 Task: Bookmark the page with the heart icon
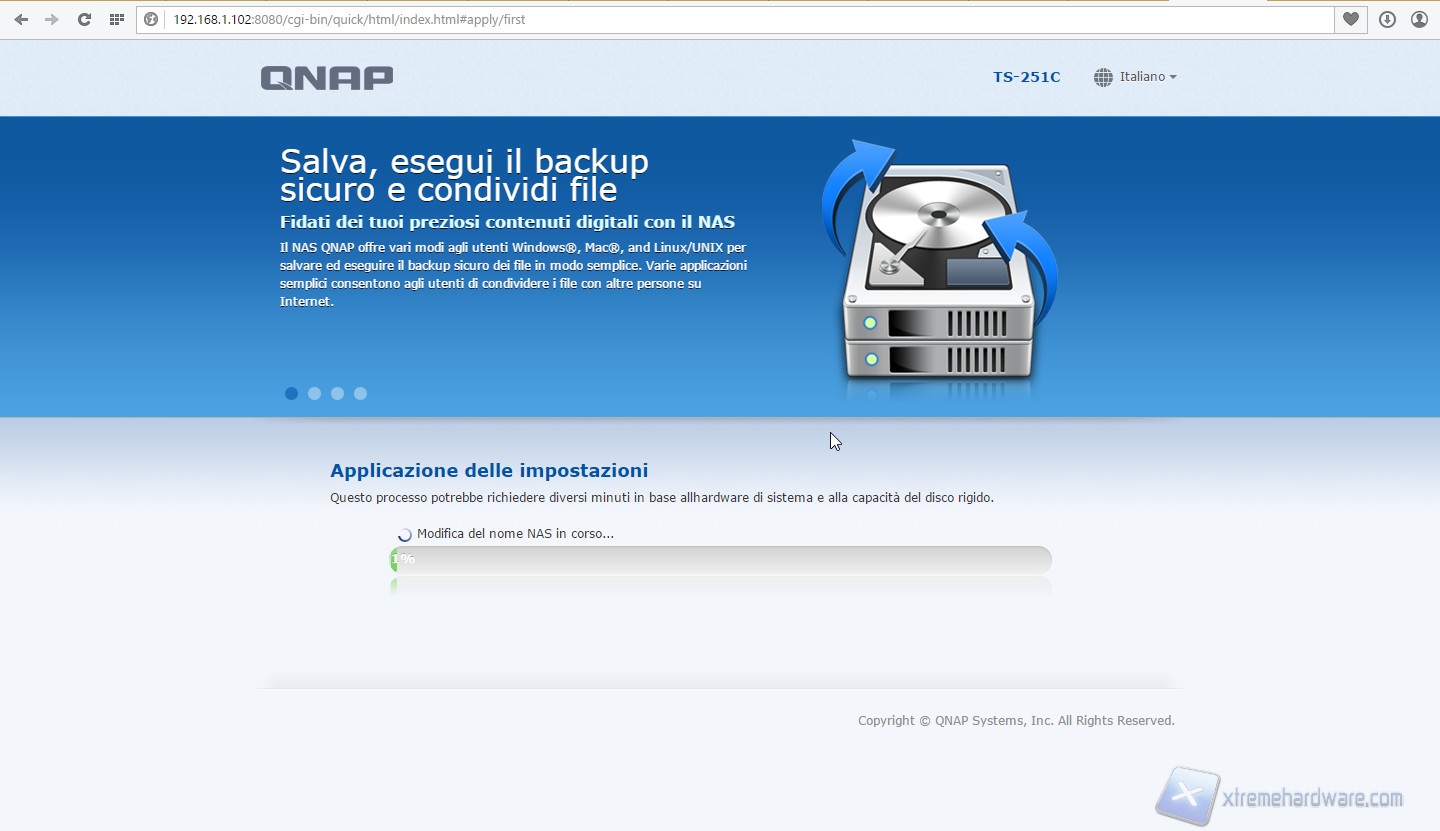pyautogui.click(x=1351, y=19)
